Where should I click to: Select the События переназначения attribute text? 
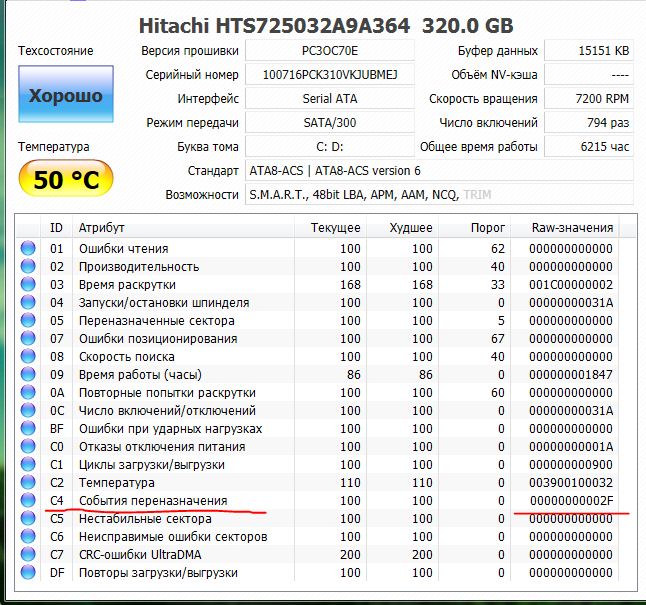coord(153,500)
